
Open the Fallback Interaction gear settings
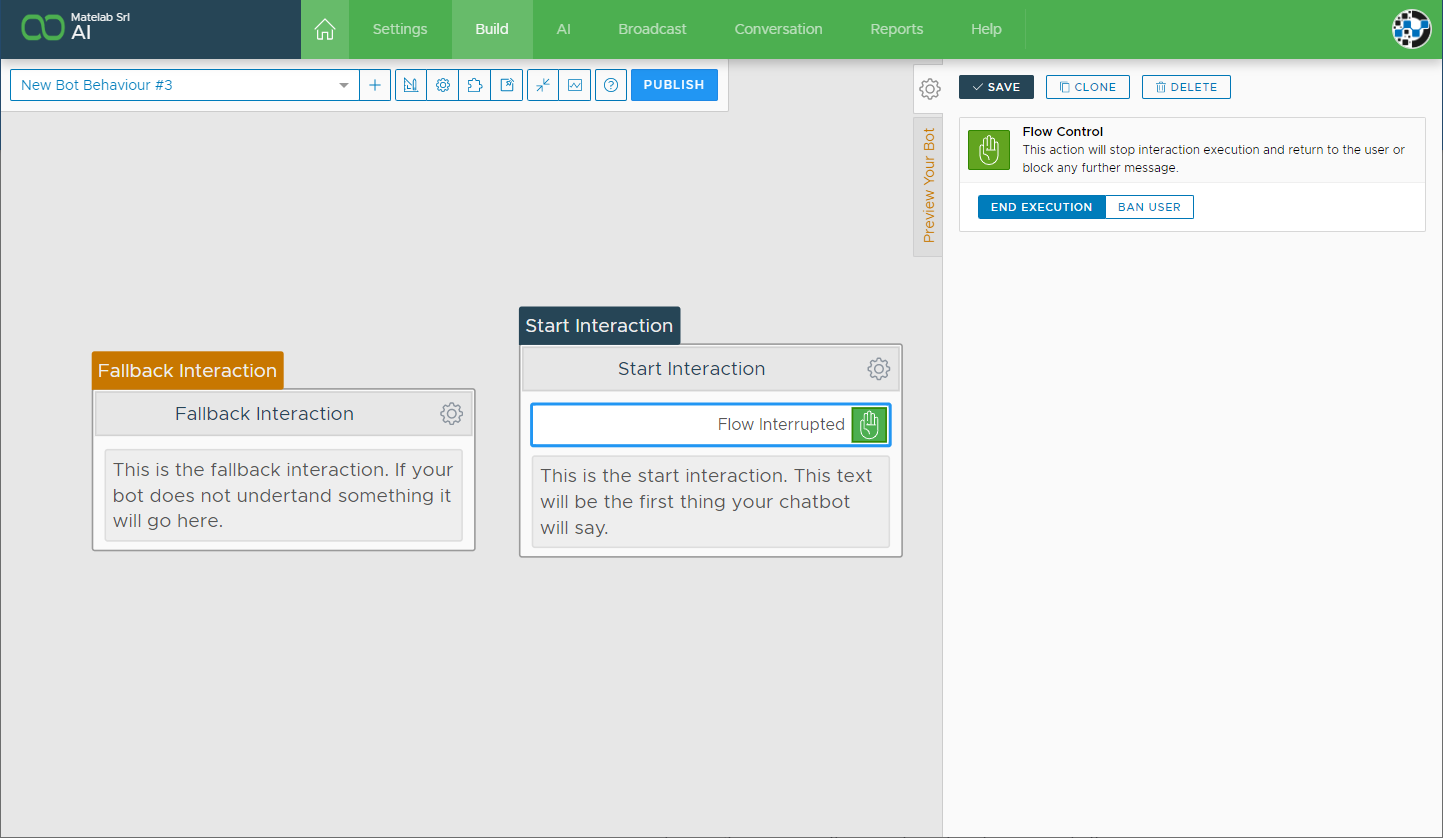point(451,414)
